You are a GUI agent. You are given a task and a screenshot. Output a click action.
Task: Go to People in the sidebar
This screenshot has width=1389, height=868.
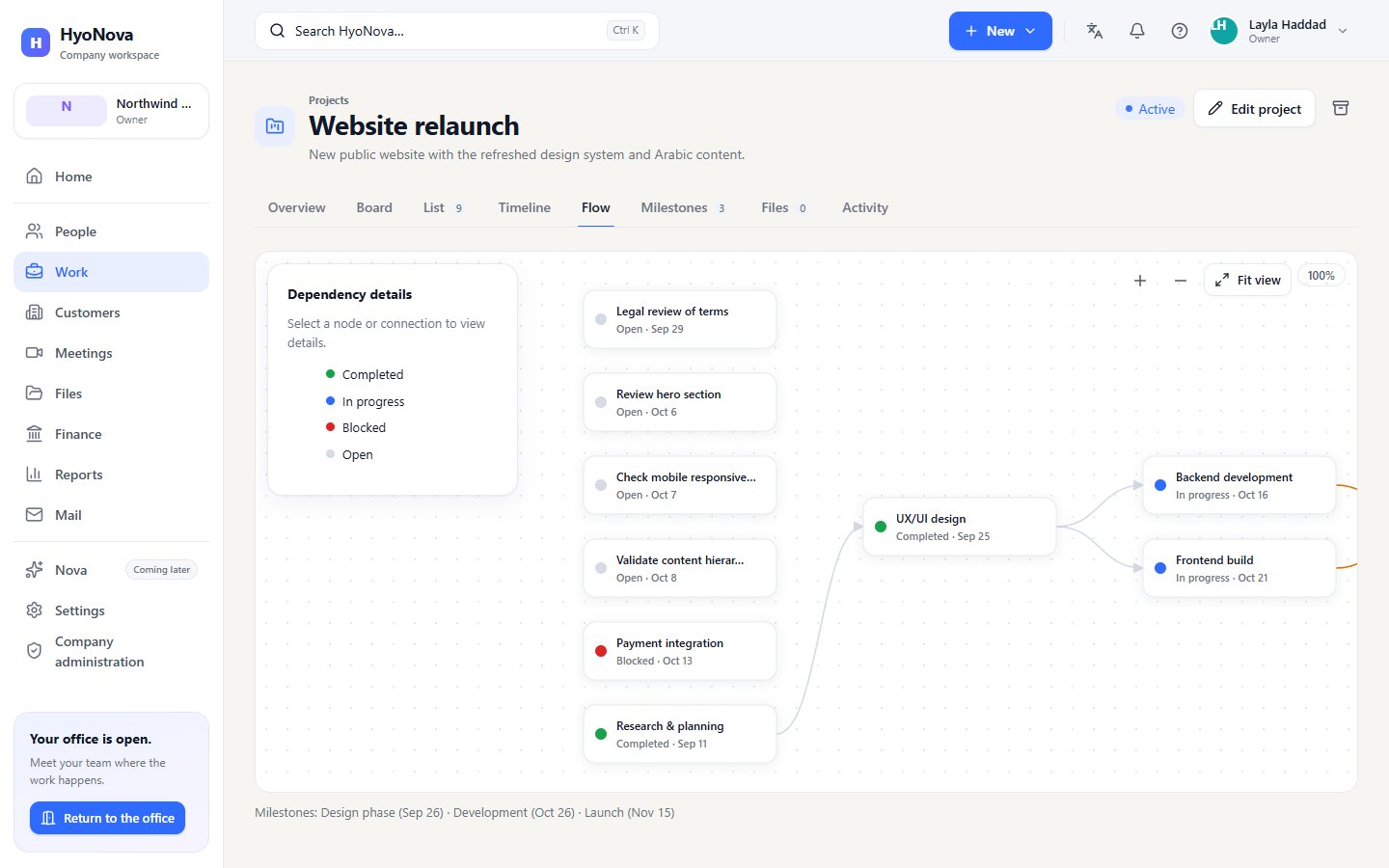click(x=111, y=231)
